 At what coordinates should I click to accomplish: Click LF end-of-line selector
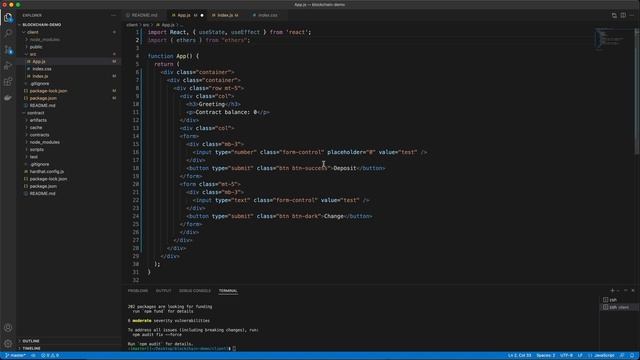point(580,356)
